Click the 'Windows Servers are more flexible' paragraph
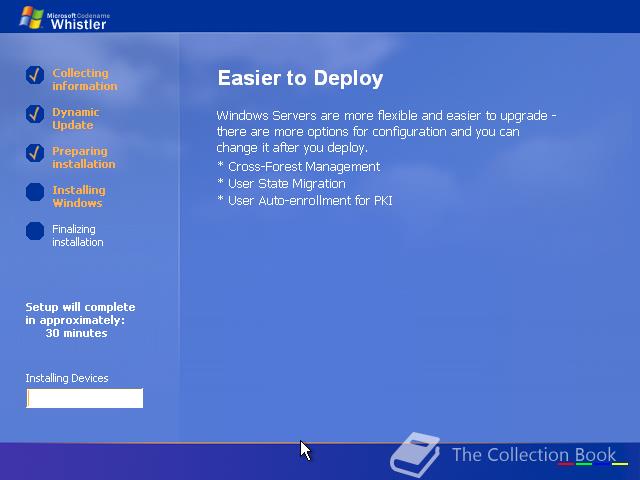 387,131
